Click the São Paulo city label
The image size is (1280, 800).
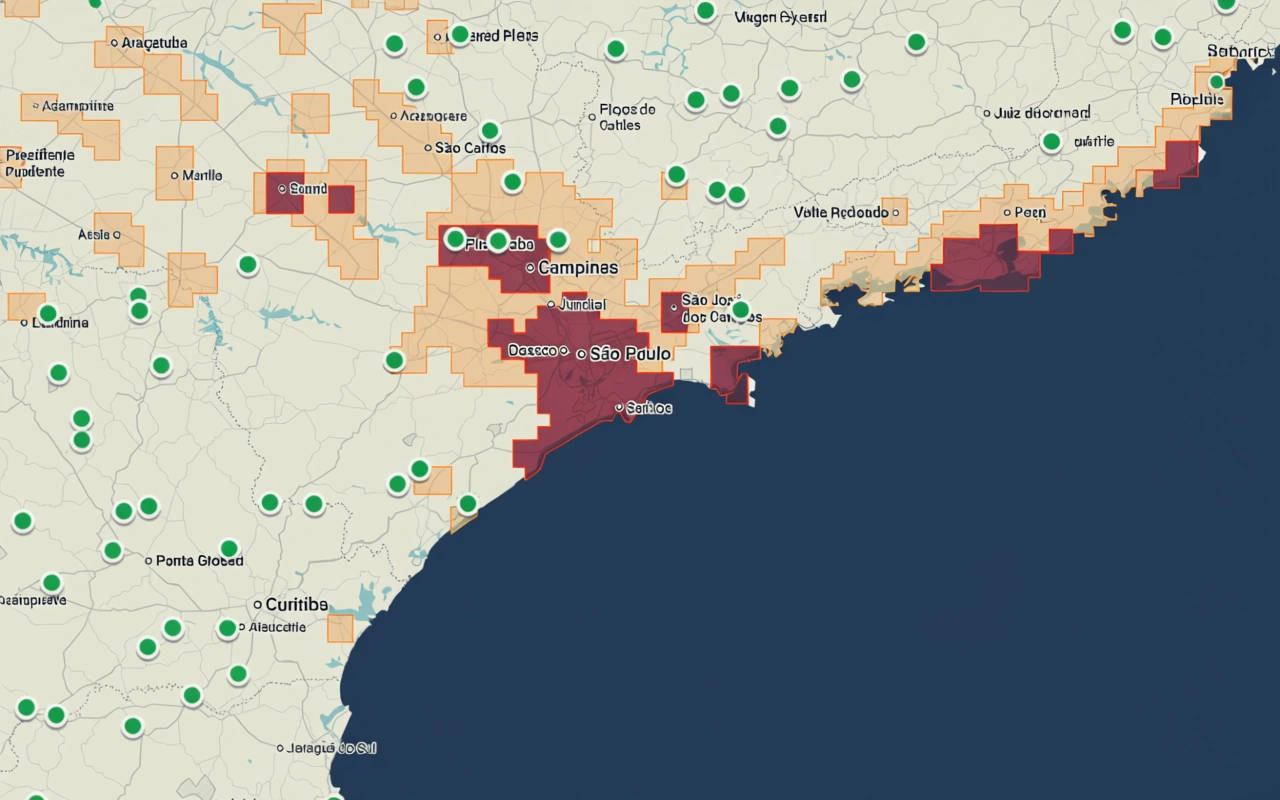(630, 354)
